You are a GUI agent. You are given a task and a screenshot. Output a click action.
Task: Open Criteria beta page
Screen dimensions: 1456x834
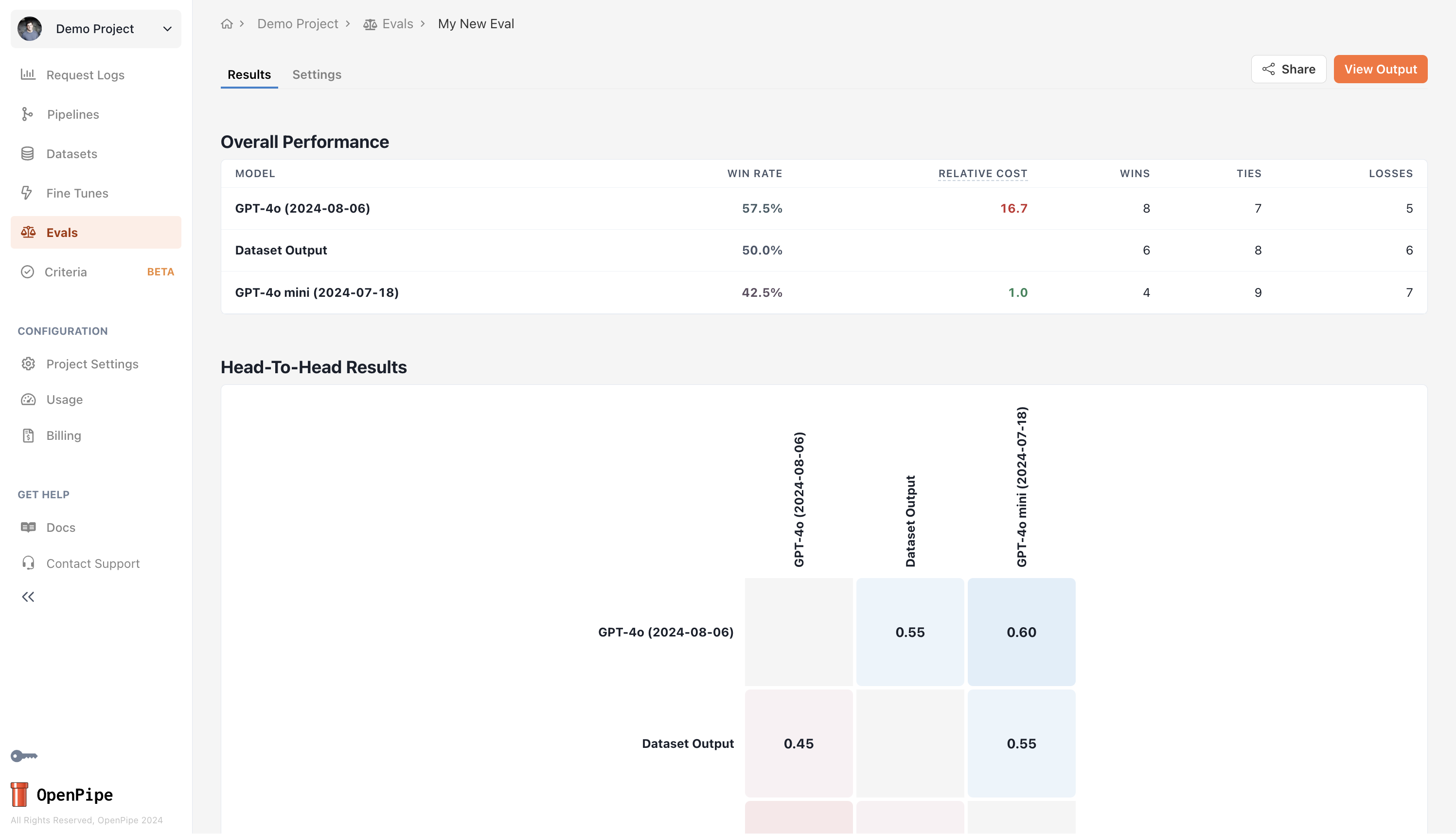(66, 272)
